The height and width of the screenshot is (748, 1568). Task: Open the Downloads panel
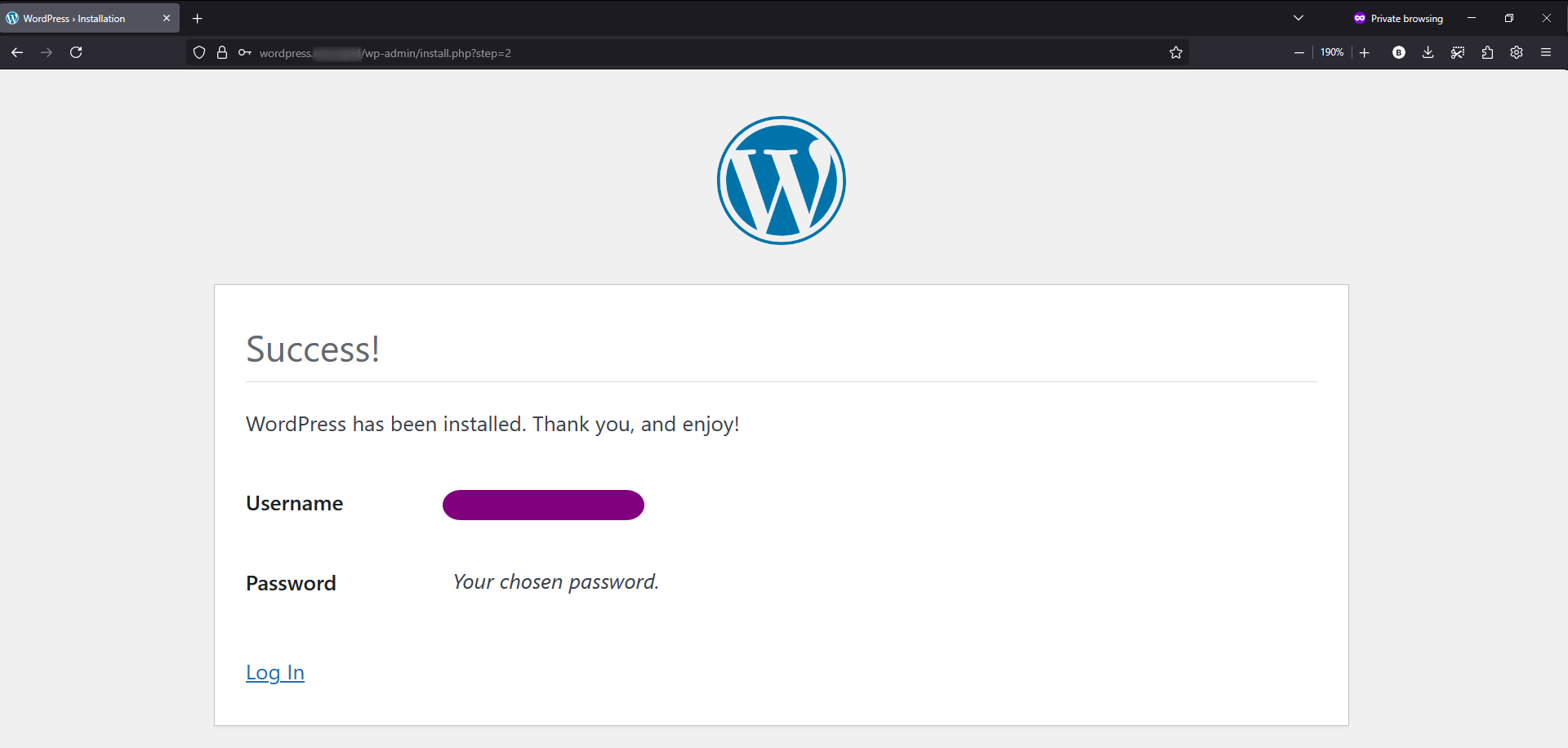1428,52
